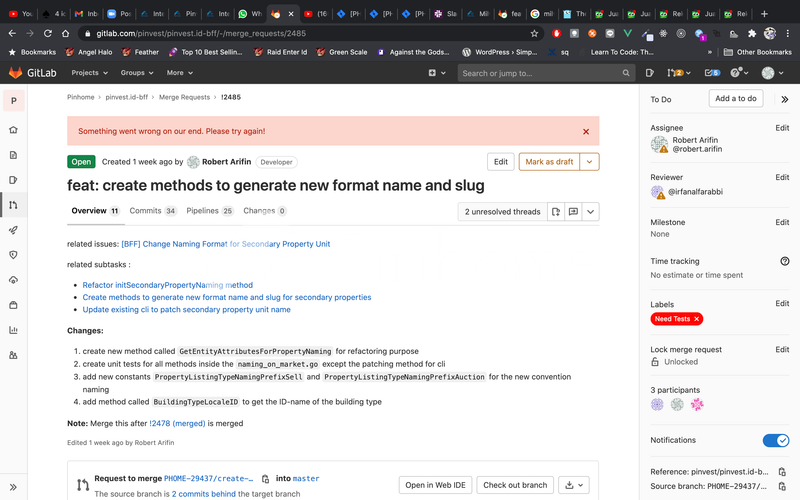The height and width of the screenshot is (500, 800).
Task: Expand the Mark as draft dropdown arrow
Action: click(590, 162)
